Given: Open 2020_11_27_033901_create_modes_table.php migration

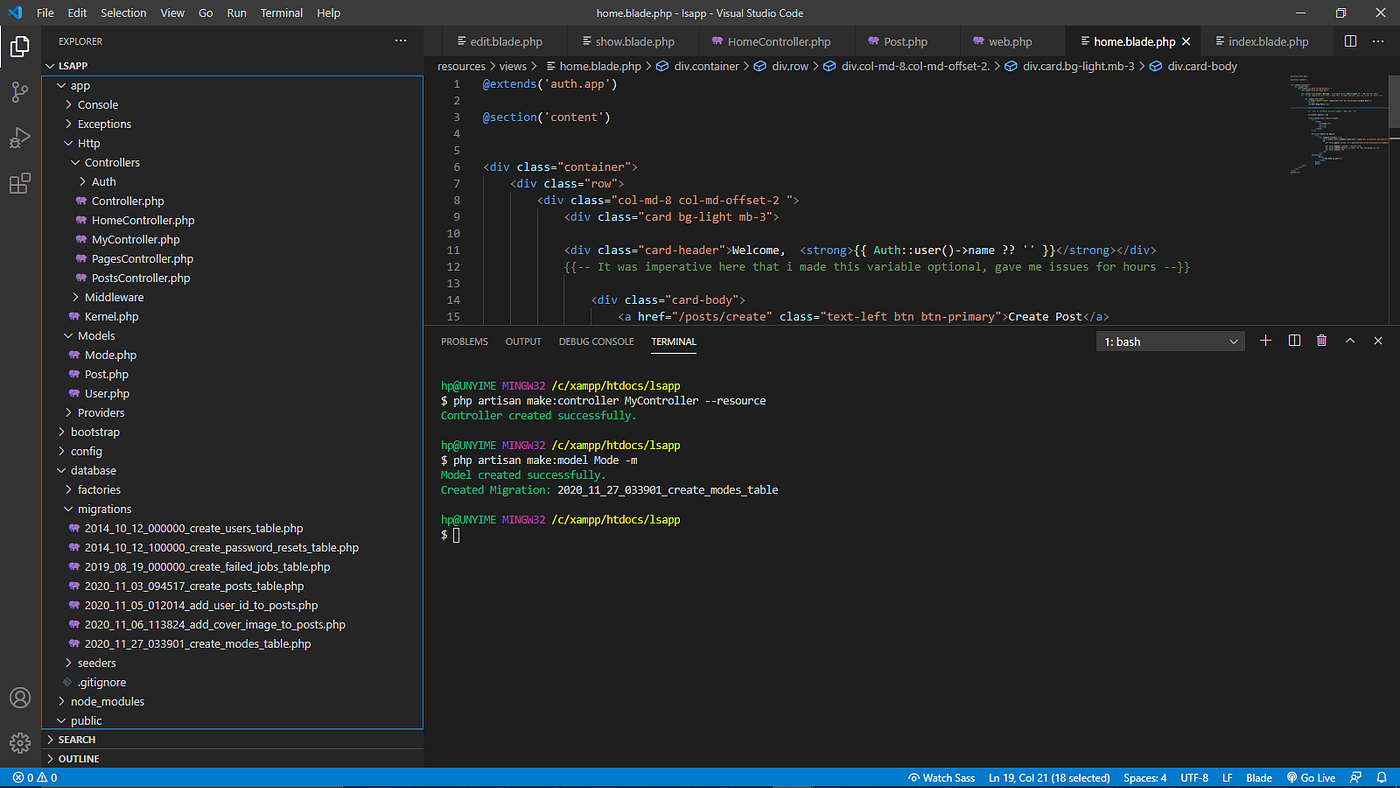Looking at the screenshot, I should tap(197, 644).
